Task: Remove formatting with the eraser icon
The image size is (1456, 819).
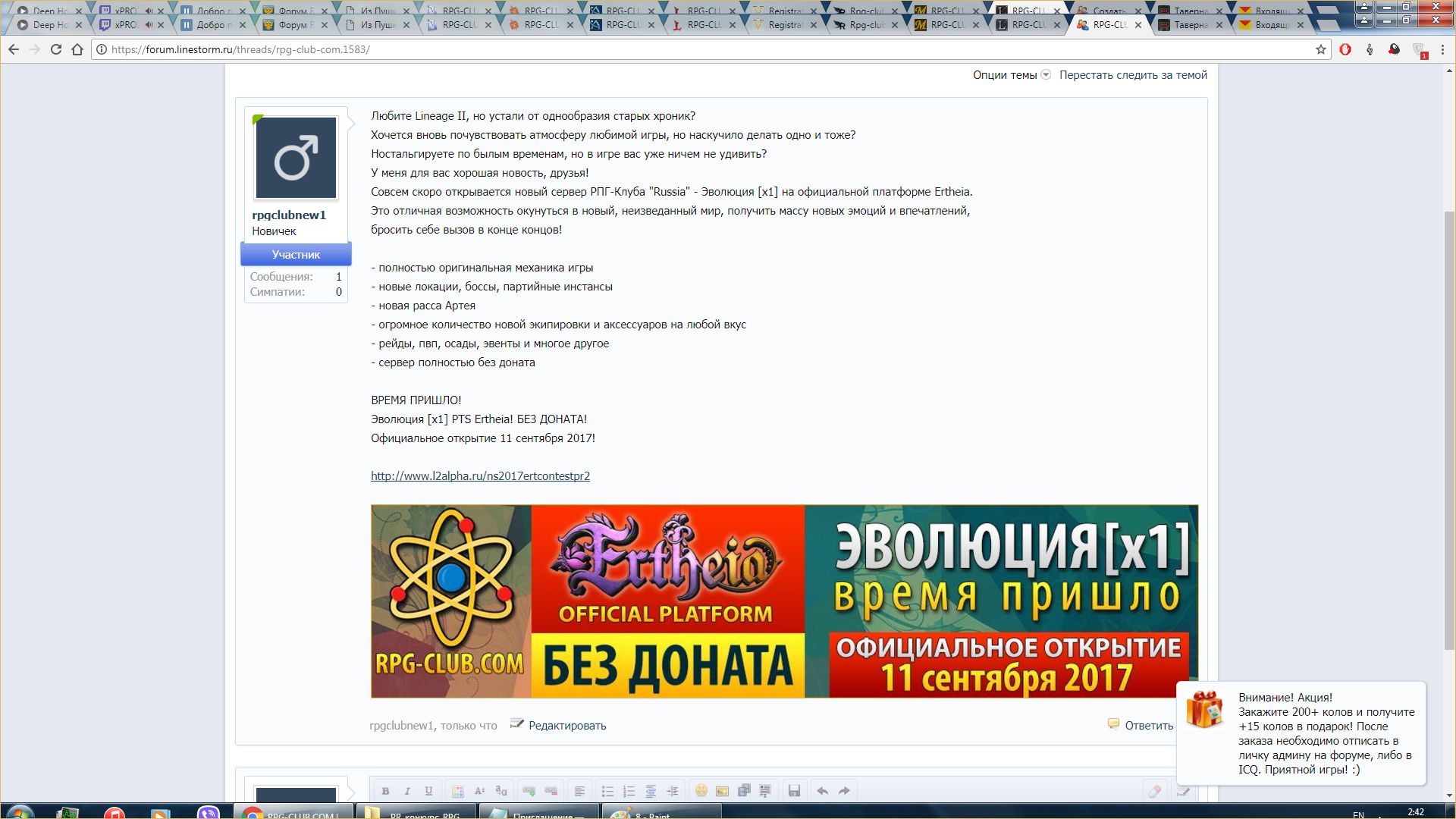Action: [x=1154, y=791]
